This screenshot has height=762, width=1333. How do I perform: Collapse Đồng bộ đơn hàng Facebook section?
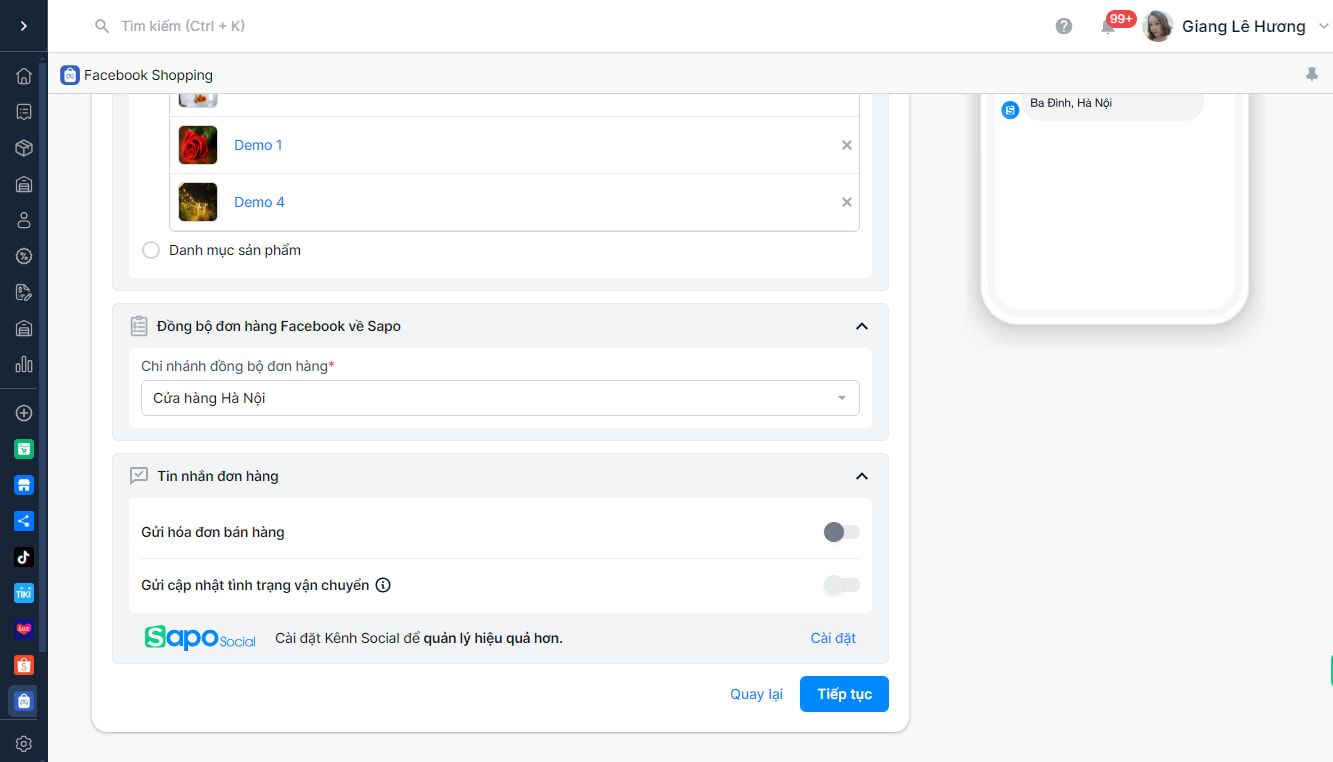[x=862, y=326]
